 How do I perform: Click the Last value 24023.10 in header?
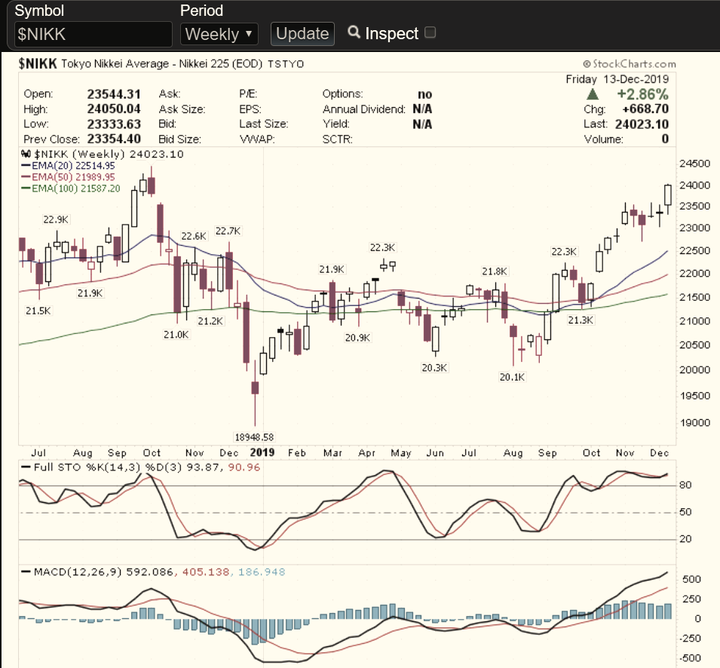click(x=642, y=124)
